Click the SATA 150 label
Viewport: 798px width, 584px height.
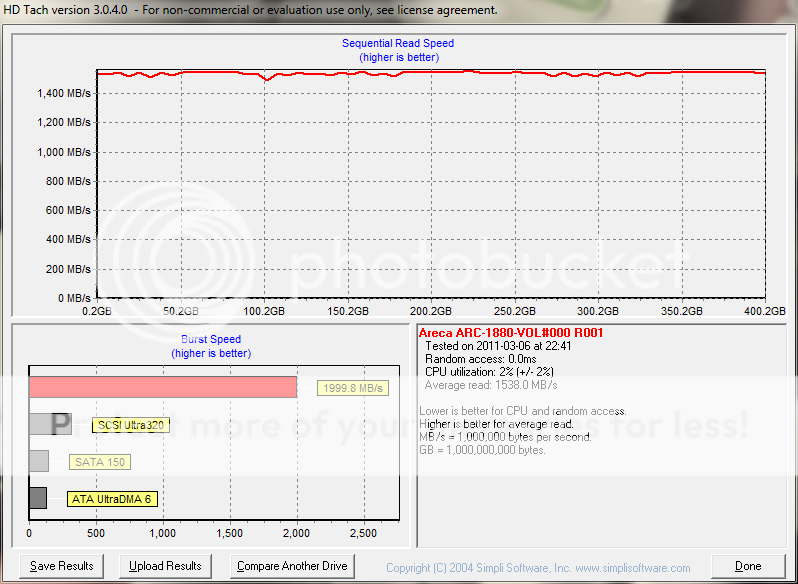(x=100, y=462)
